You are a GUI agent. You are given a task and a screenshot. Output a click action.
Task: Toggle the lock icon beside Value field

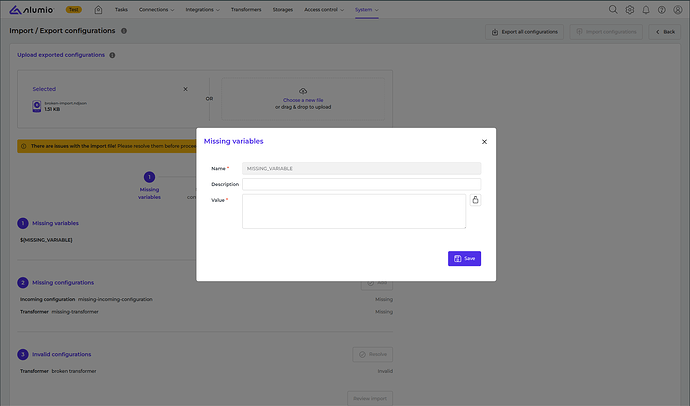pyautogui.click(x=475, y=200)
